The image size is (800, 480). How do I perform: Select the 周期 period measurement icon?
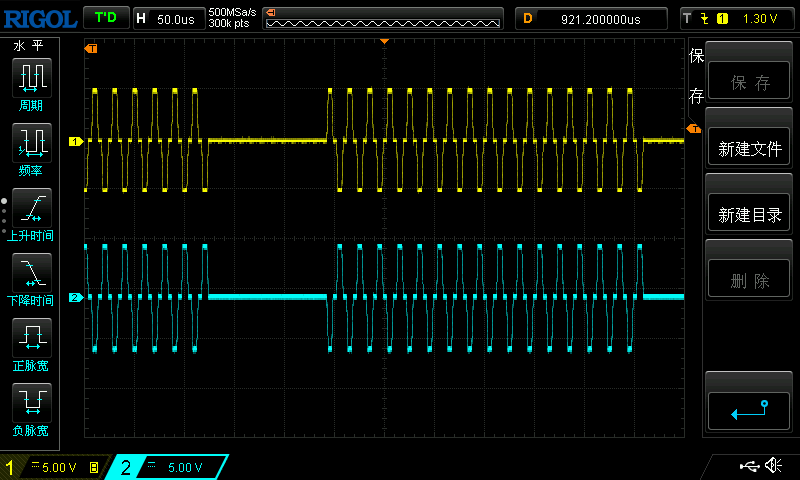tap(31, 79)
